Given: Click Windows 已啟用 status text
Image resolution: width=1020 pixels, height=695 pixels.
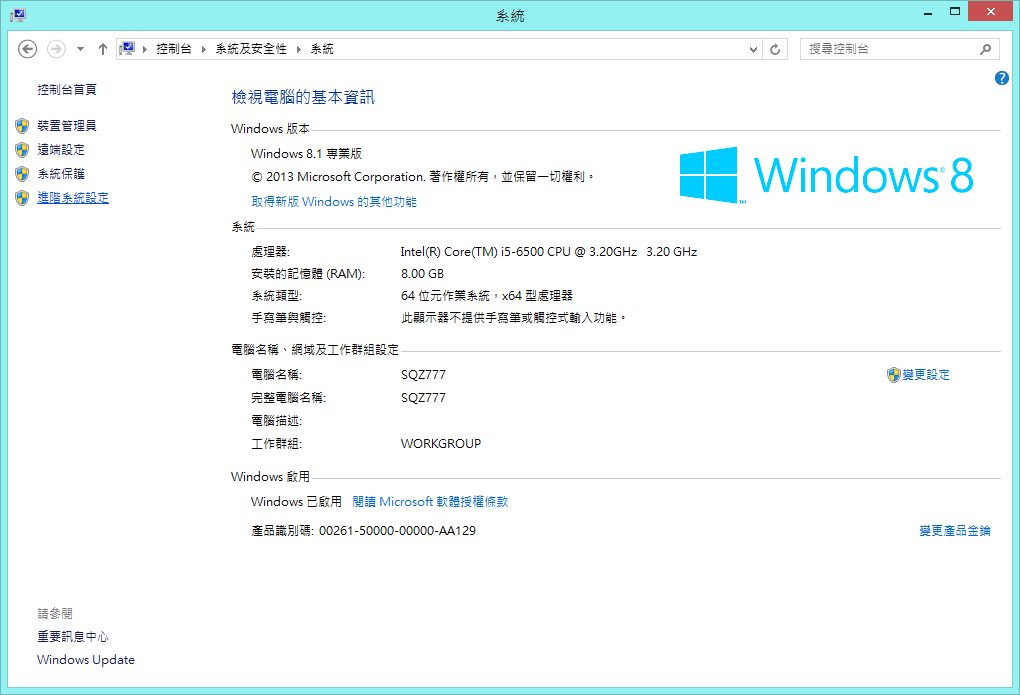Looking at the screenshot, I should click(296, 502).
